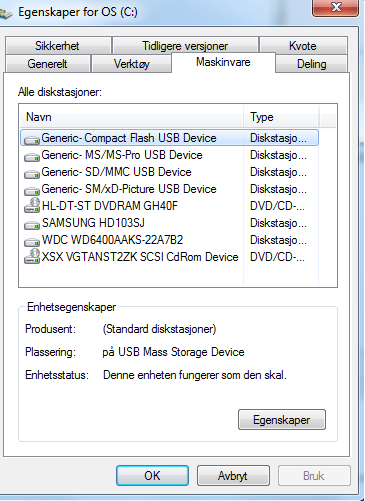Select Generic- MS/MS-Pro USB Device row
Viewport: 365px width, 501px height.
pyautogui.click(x=169, y=155)
